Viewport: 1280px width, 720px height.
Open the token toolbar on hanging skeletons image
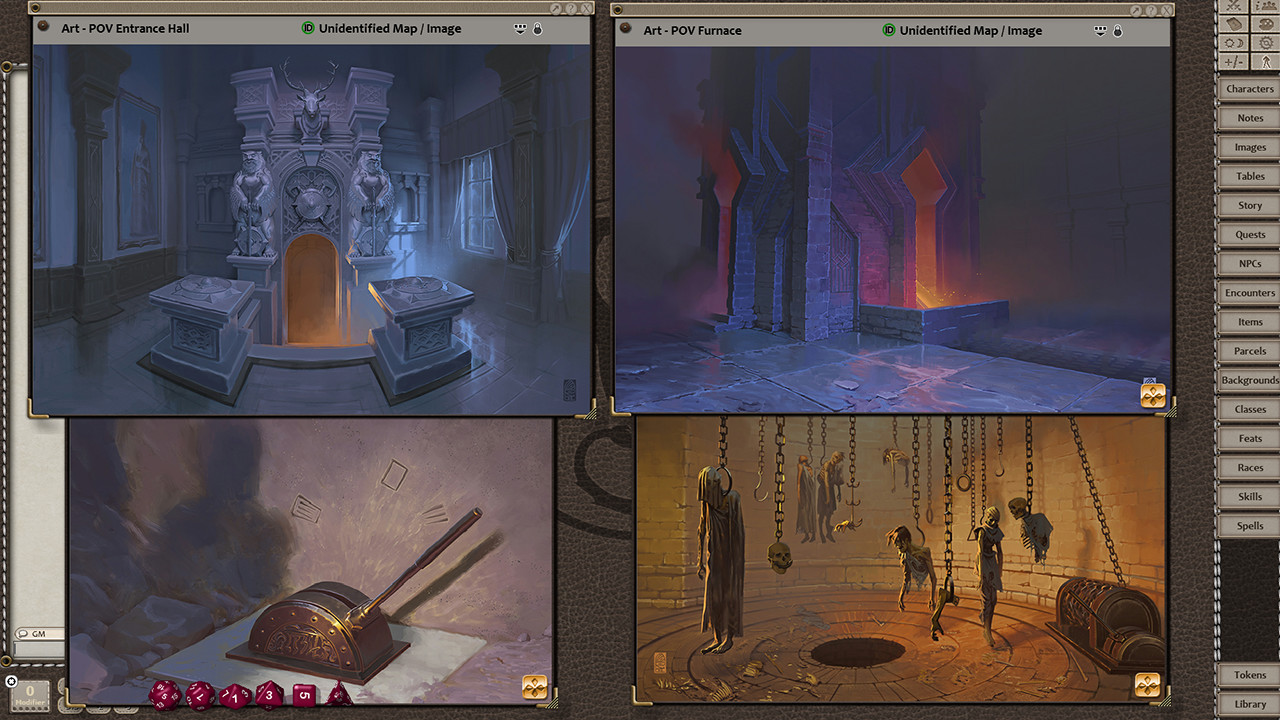click(x=1147, y=685)
